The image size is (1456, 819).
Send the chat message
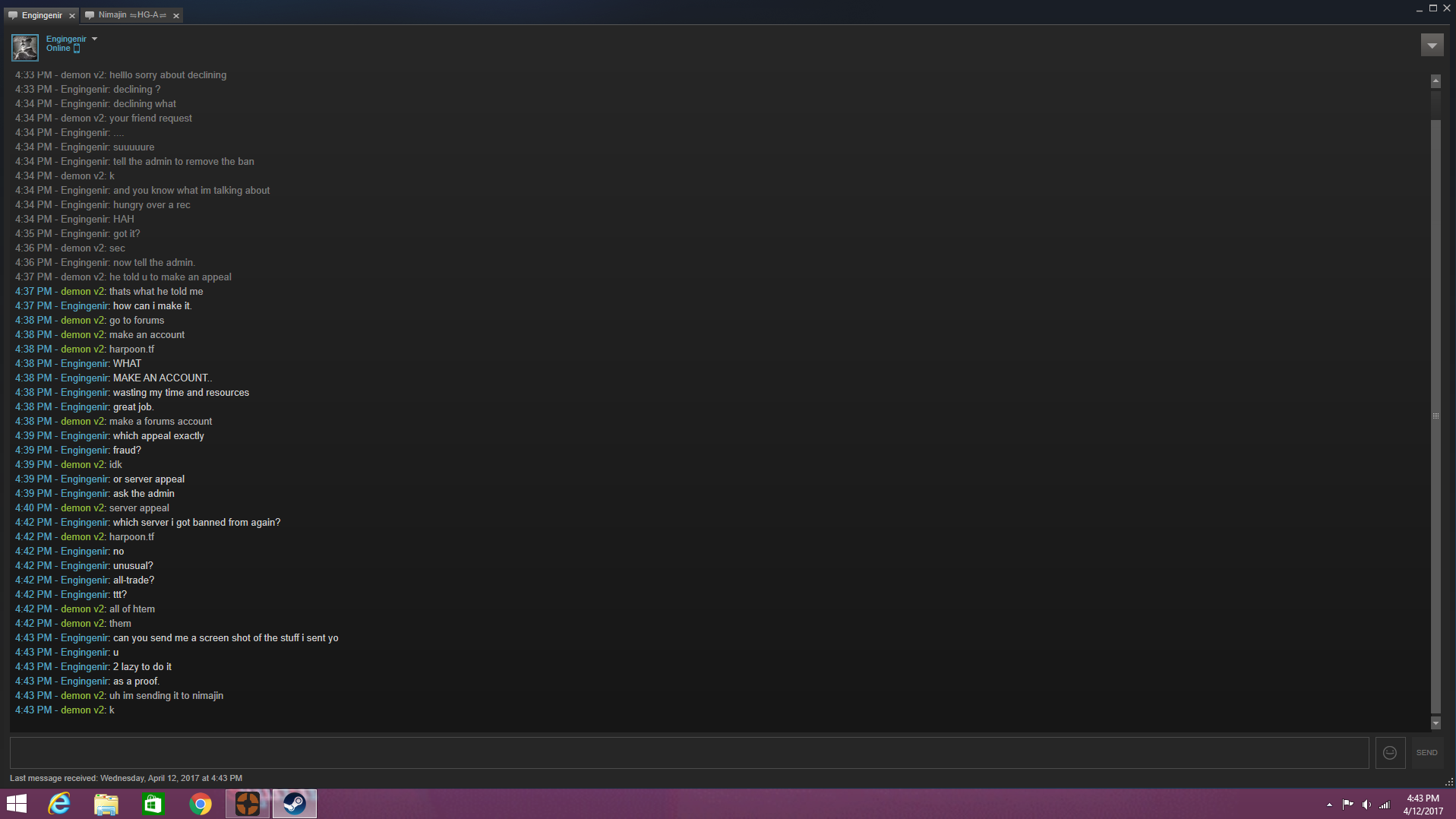[1426, 752]
